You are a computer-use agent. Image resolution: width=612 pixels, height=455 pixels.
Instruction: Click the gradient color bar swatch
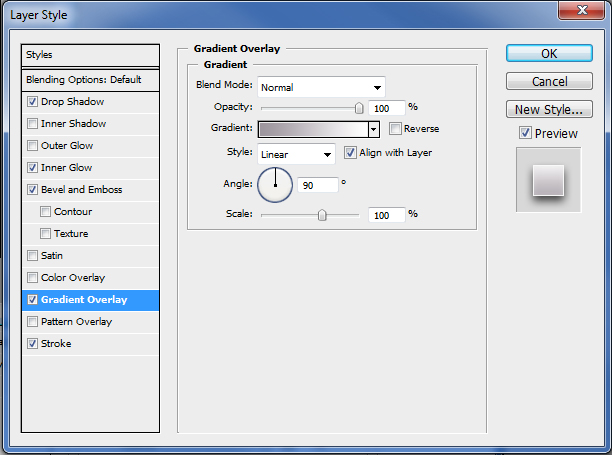(313, 129)
